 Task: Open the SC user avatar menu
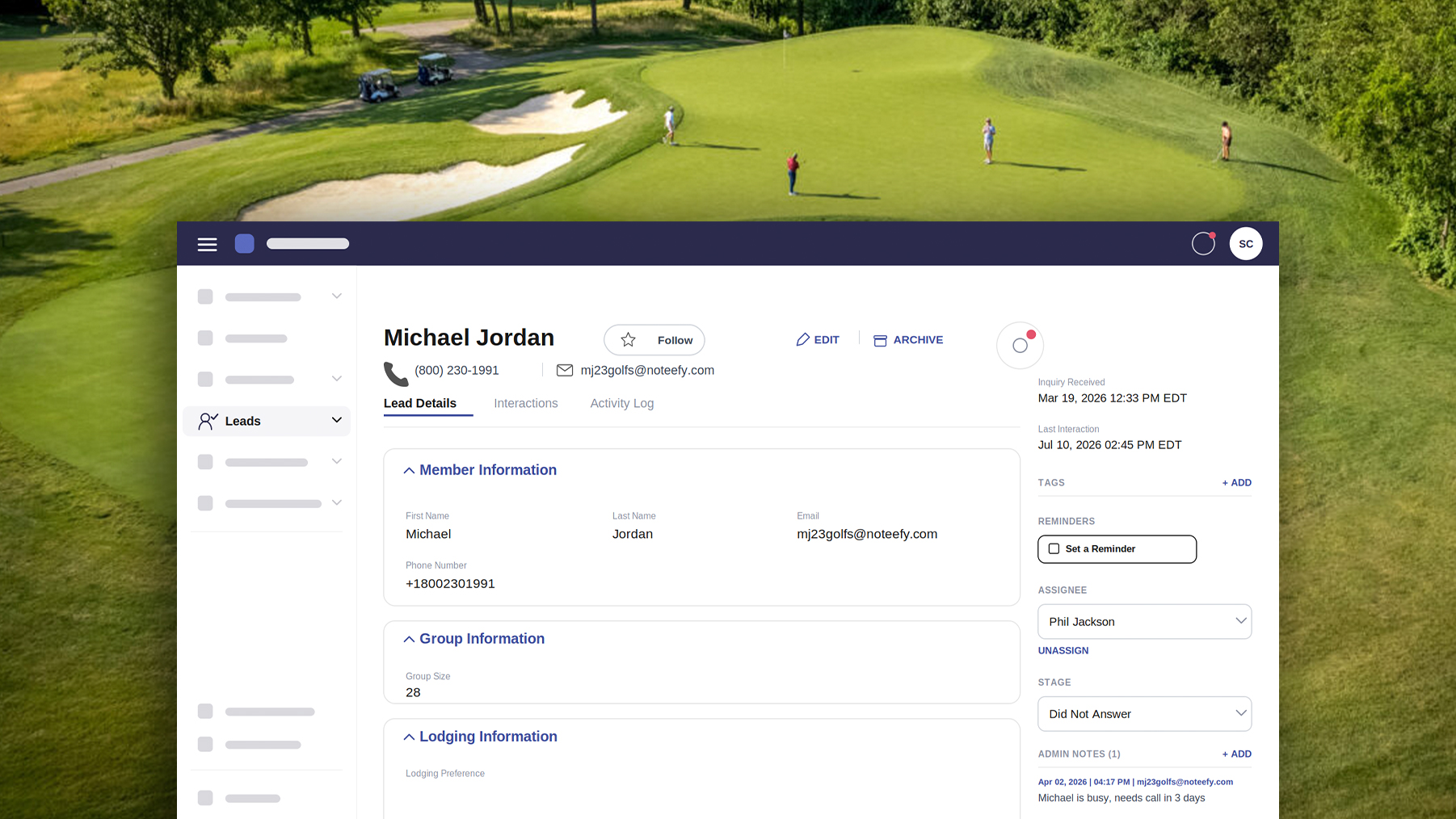1245,244
